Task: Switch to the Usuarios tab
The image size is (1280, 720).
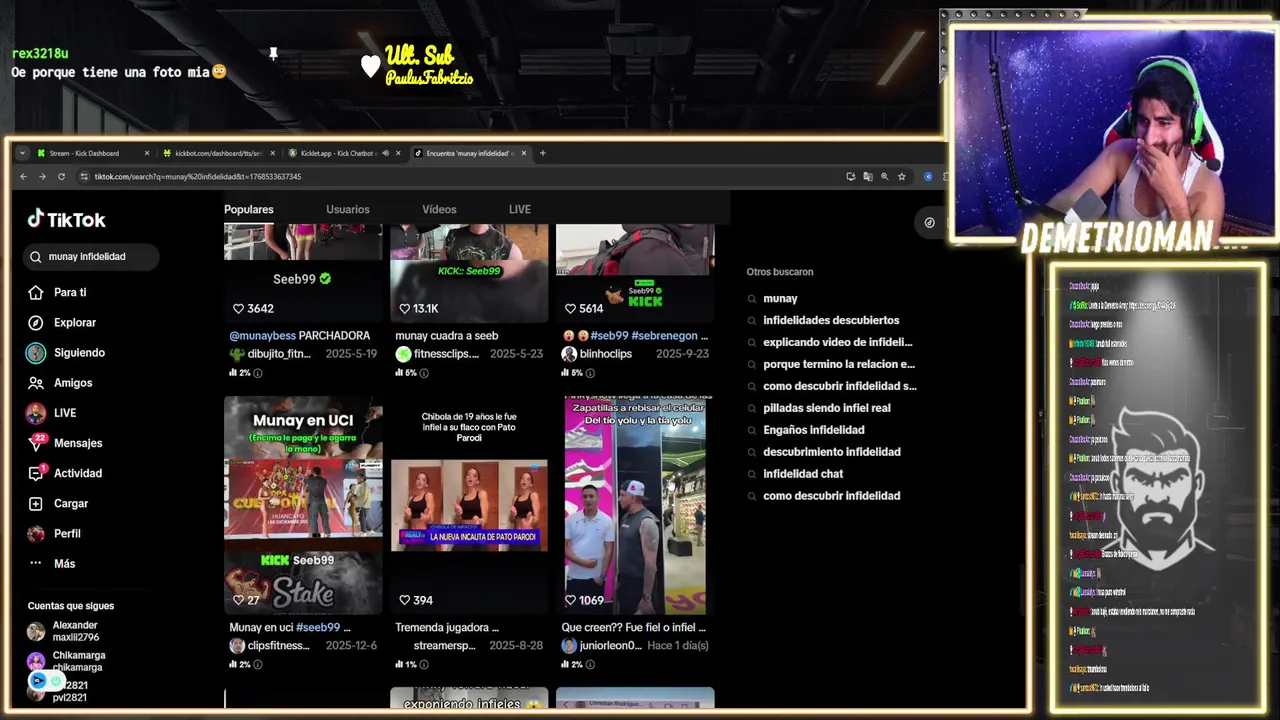Action: [x=348, y=209]
